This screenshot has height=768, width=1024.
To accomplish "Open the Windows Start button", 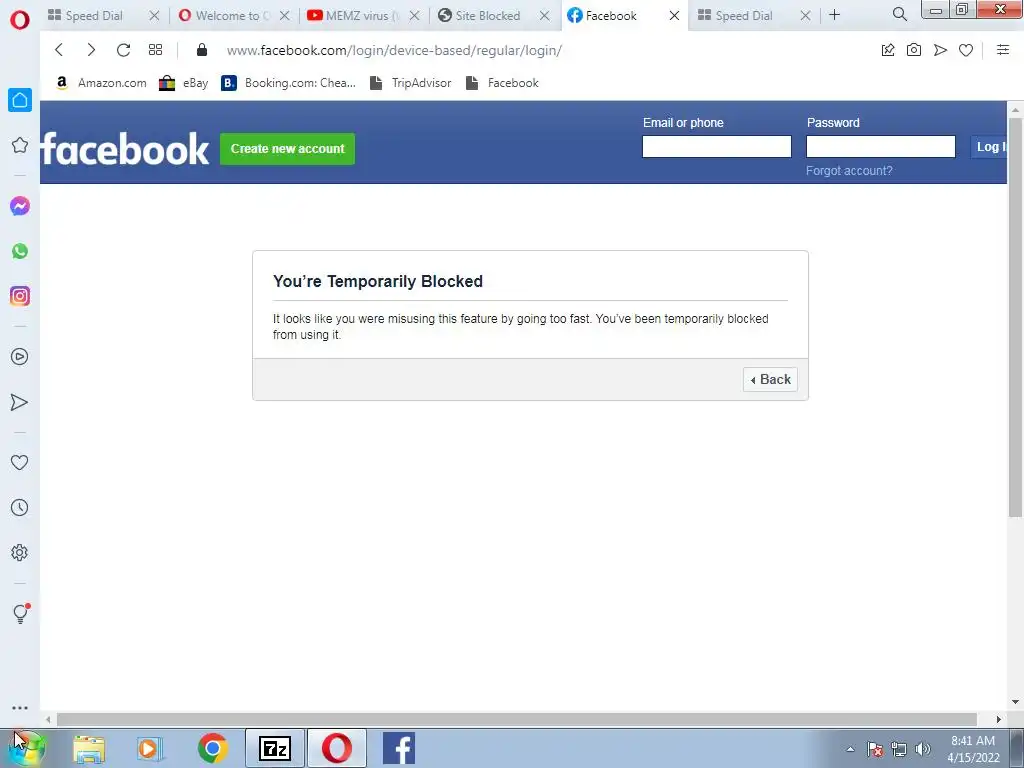I will coord(26,748).
